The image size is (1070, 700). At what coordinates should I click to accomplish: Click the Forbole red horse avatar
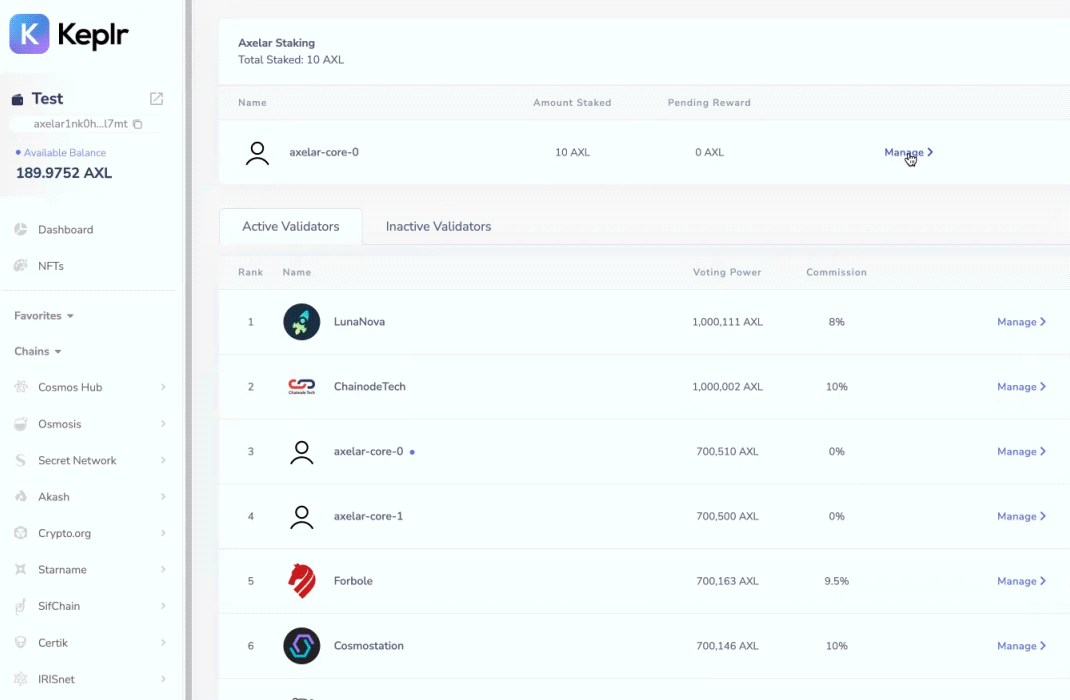(x=302, y=581)
